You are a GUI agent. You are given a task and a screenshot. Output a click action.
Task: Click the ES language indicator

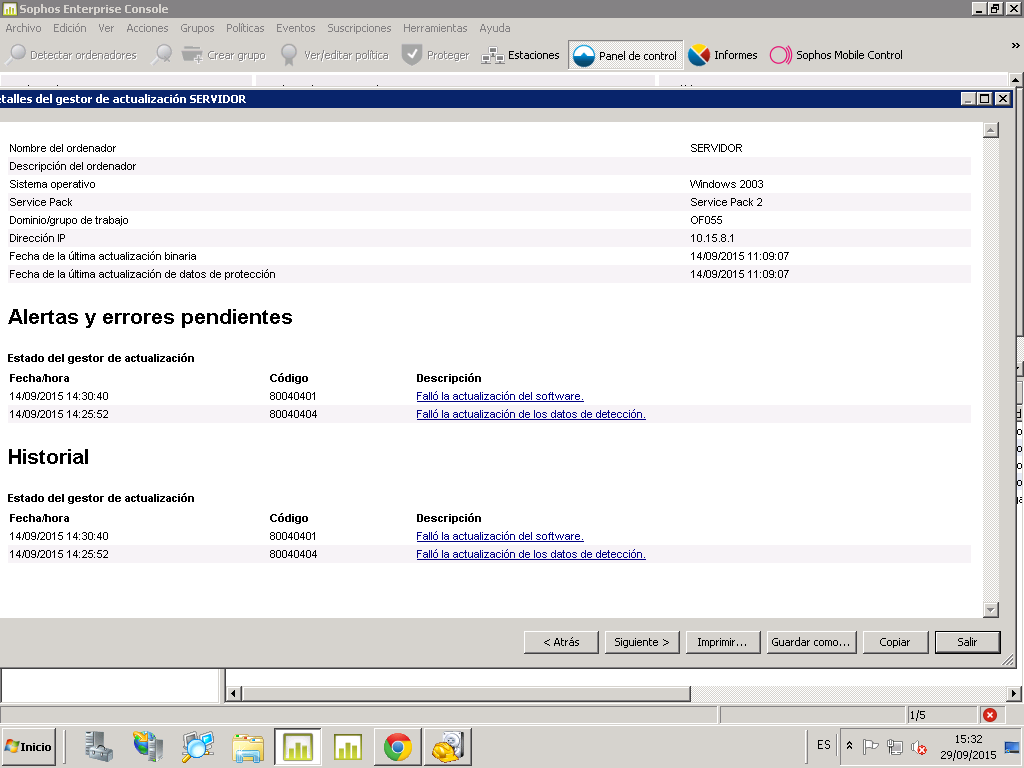[x=824, y=745]
